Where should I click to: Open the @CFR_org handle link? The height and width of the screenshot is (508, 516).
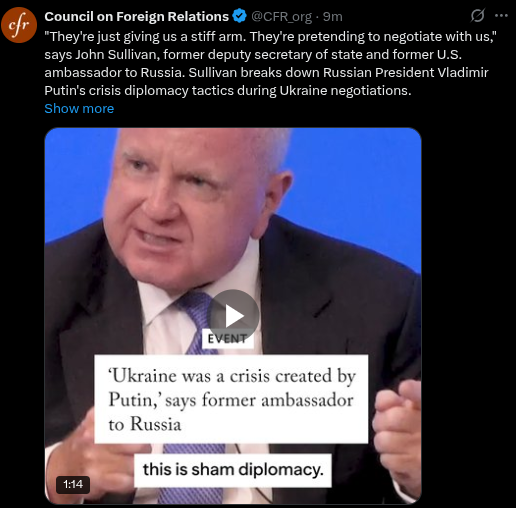tap(281, 16)
